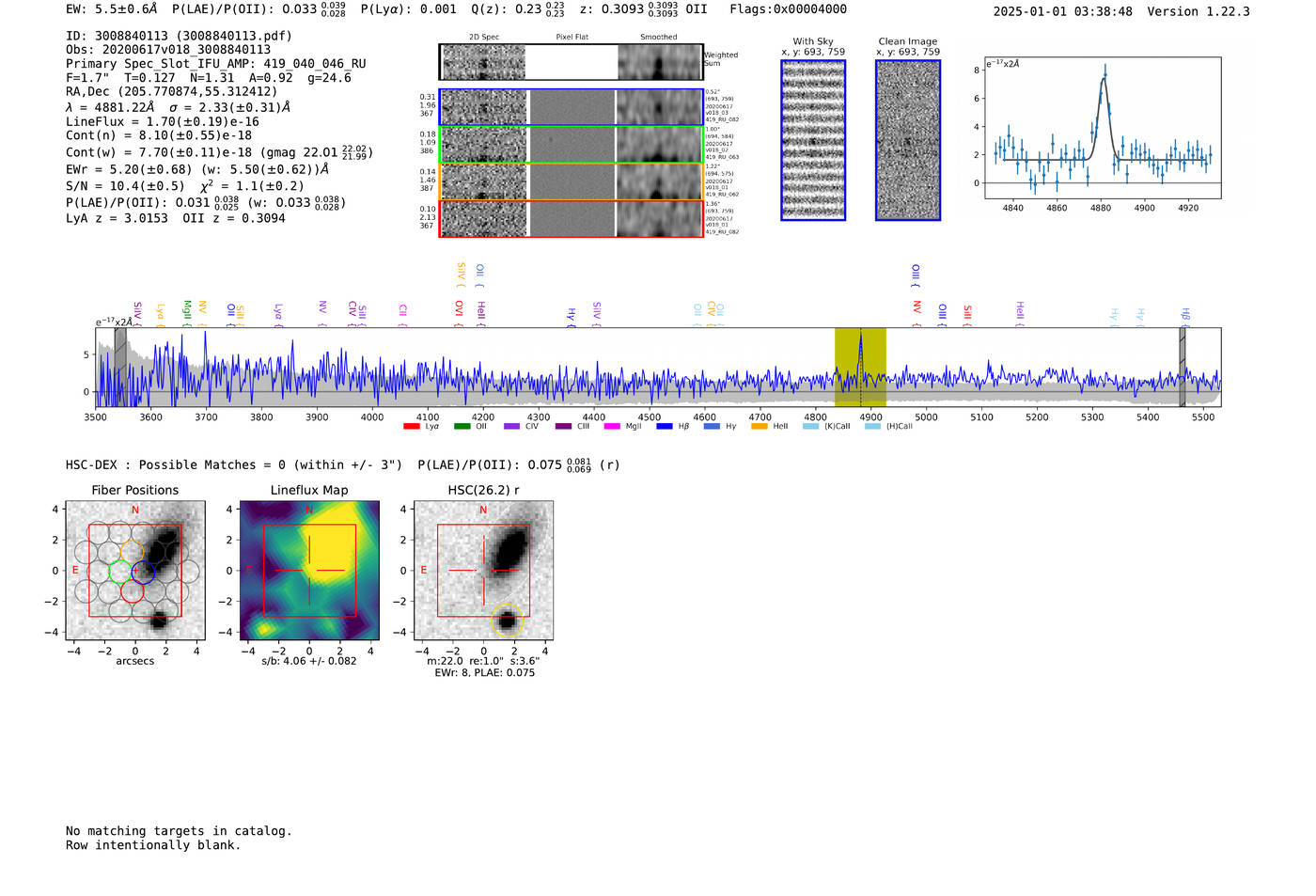Screen dimensions: 1316x896
Task: Select the green-bordered fiber spectrum row
Action: 571,145
